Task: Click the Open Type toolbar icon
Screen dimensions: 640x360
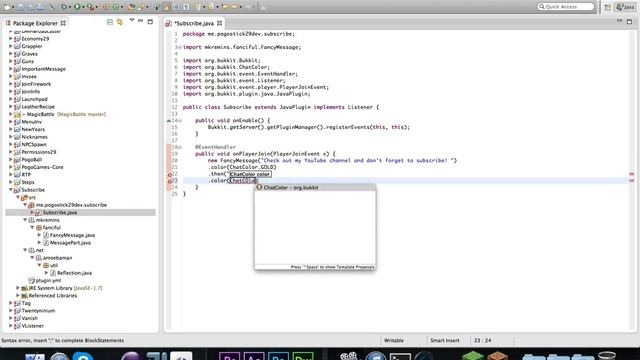Action: pos(131,7)
